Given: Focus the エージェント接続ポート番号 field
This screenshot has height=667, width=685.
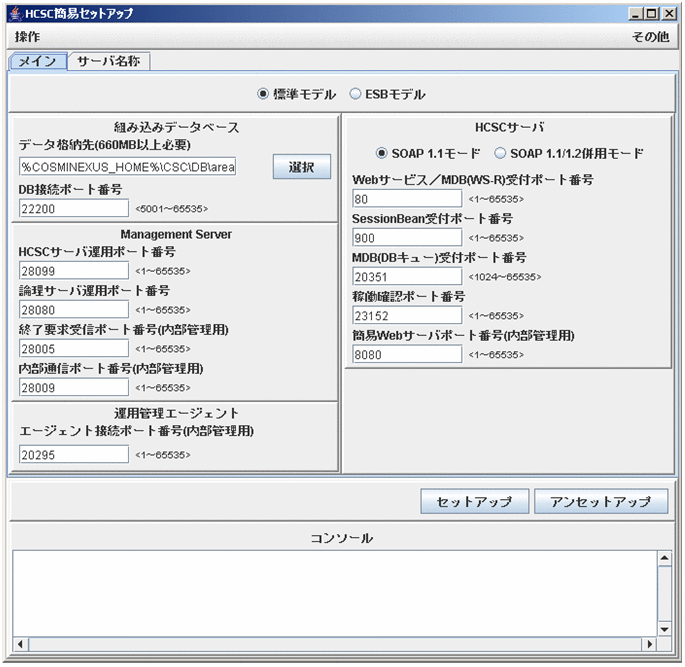Looking at the screenshot, I should [x=74, y=455].
